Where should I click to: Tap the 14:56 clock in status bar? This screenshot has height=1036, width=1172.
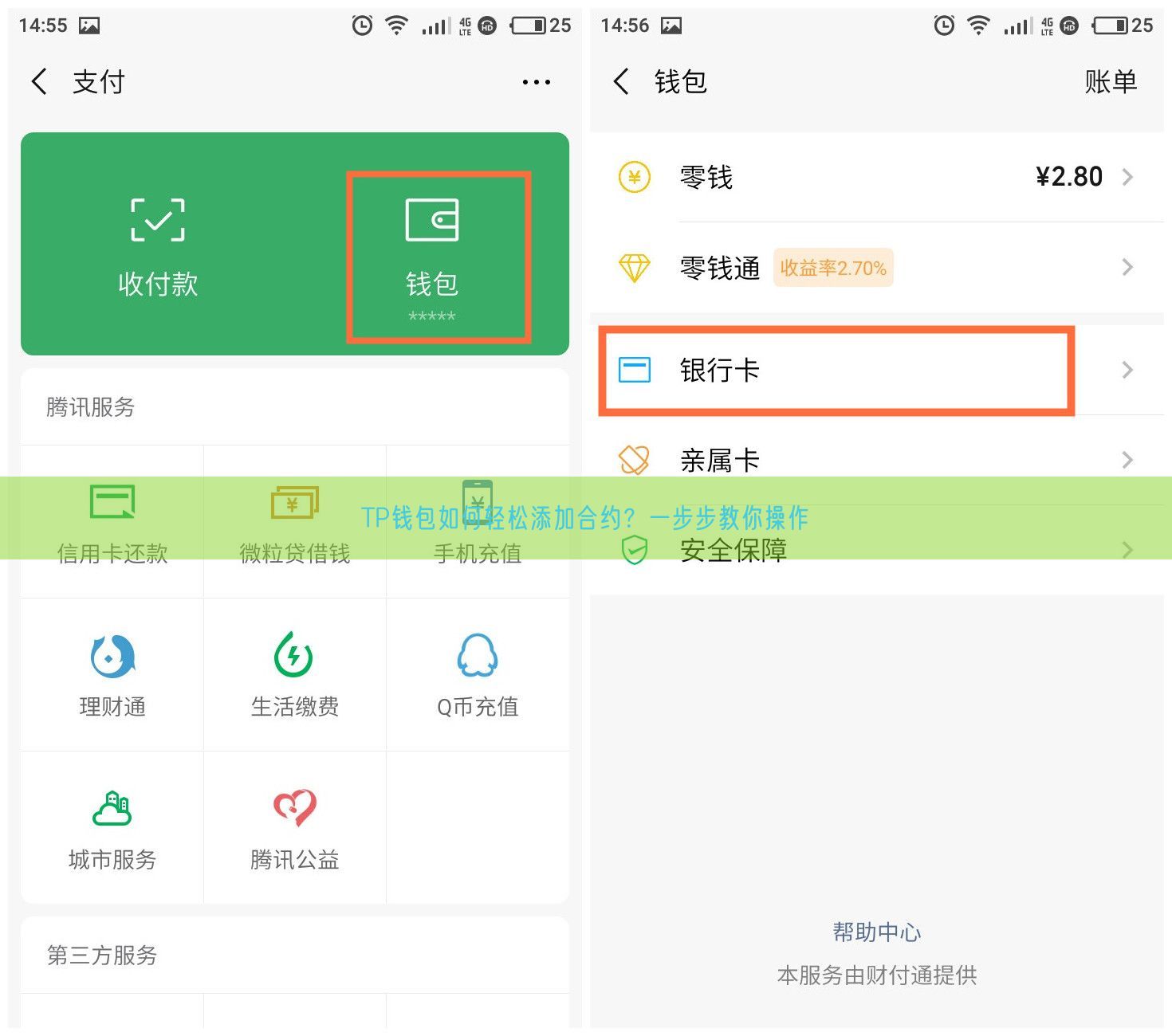625,26
